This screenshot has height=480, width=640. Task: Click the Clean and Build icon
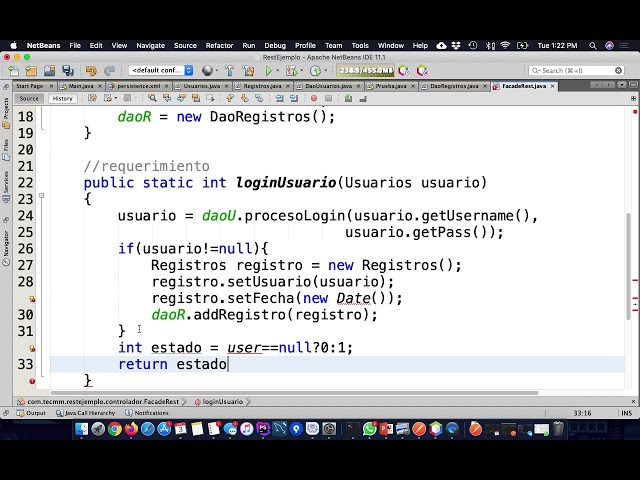(x=248, y=71)
